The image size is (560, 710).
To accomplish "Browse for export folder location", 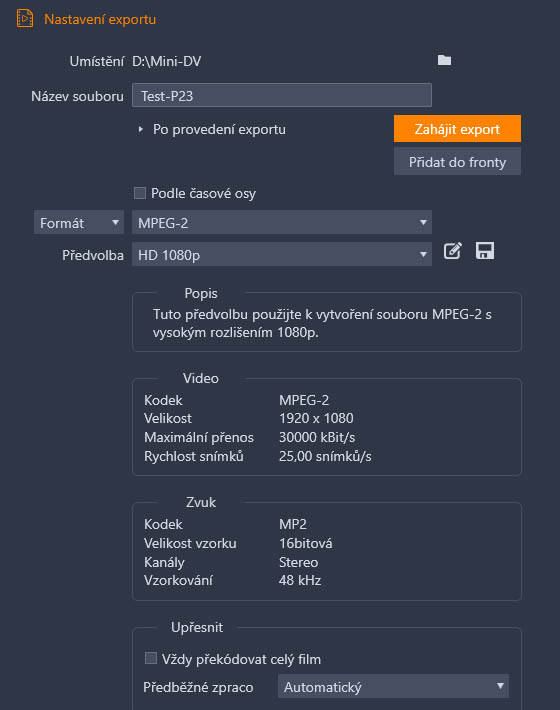I will pyautogui.click(x=444, y=60).
